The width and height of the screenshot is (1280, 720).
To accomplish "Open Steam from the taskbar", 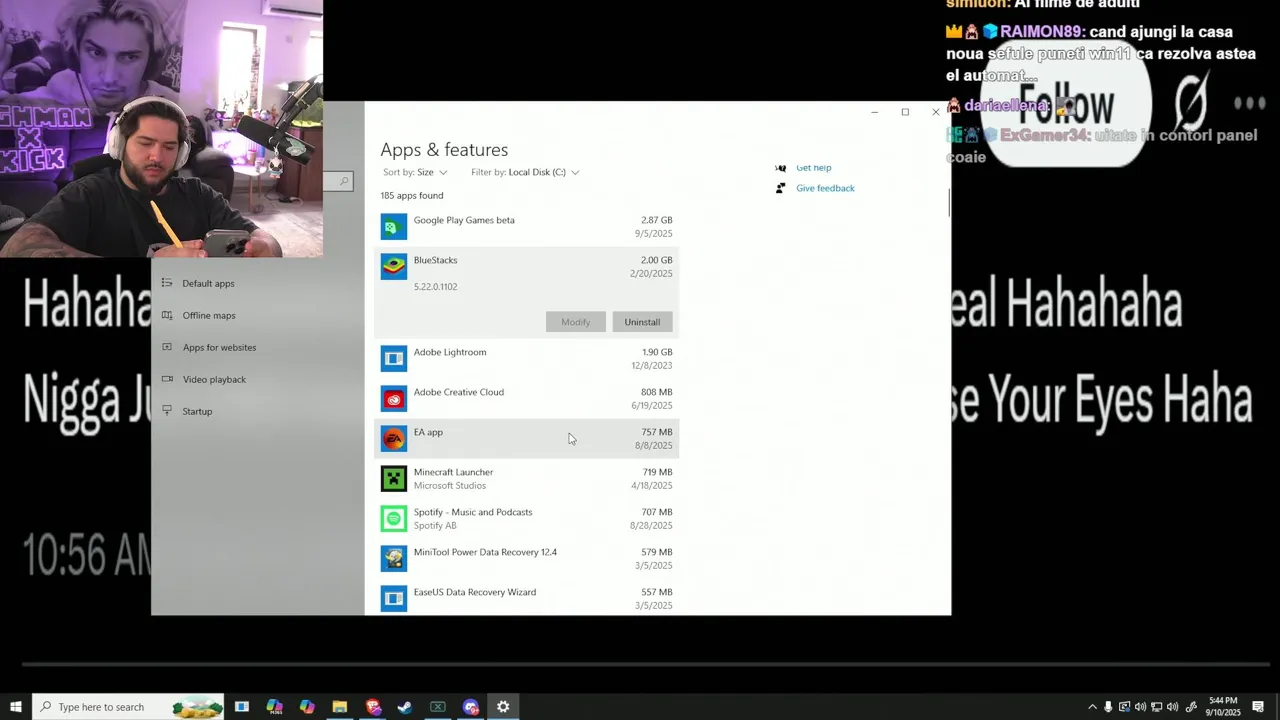I will point(405,707).
